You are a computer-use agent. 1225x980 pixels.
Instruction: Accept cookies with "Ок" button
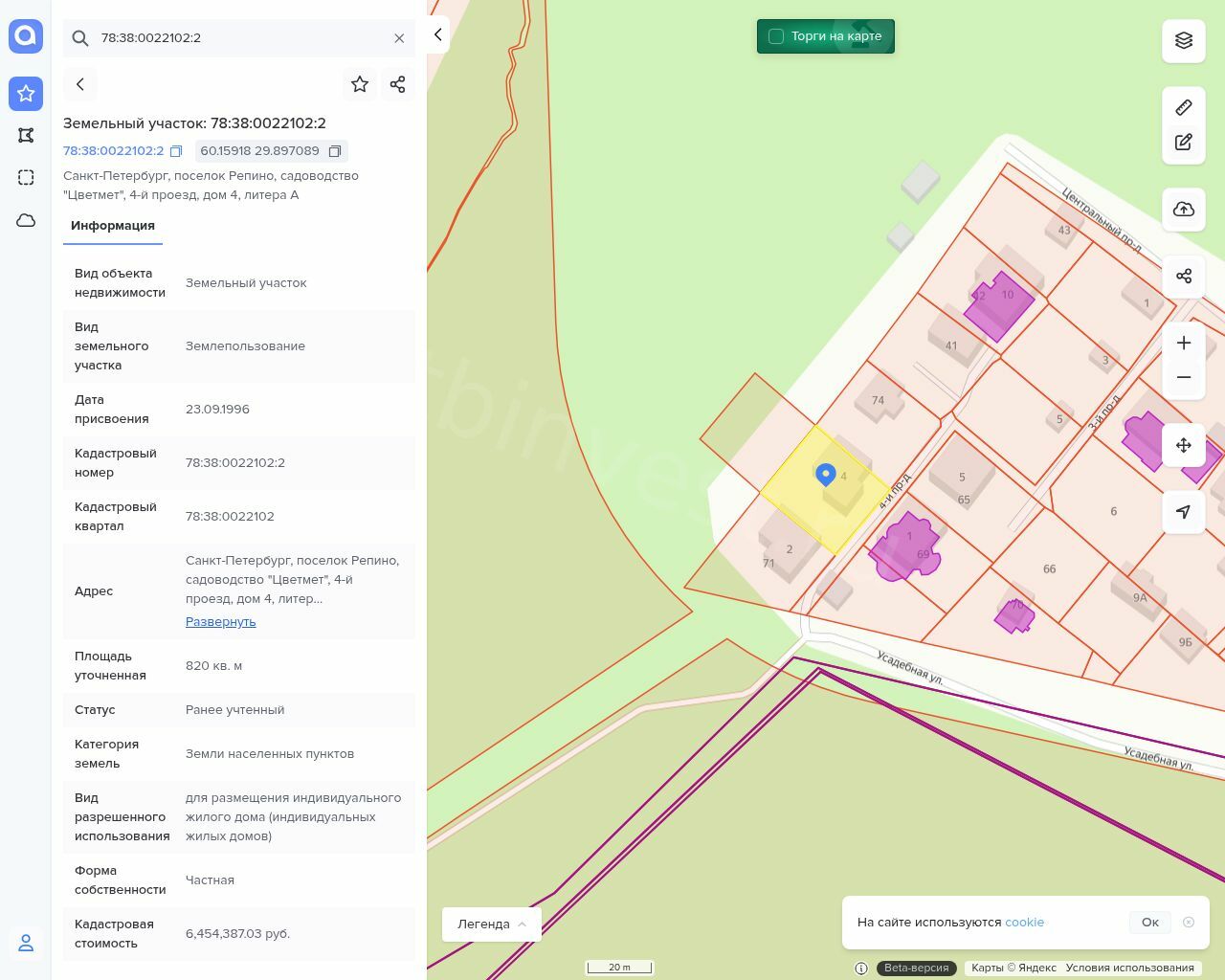click(x=1149, y=922)
